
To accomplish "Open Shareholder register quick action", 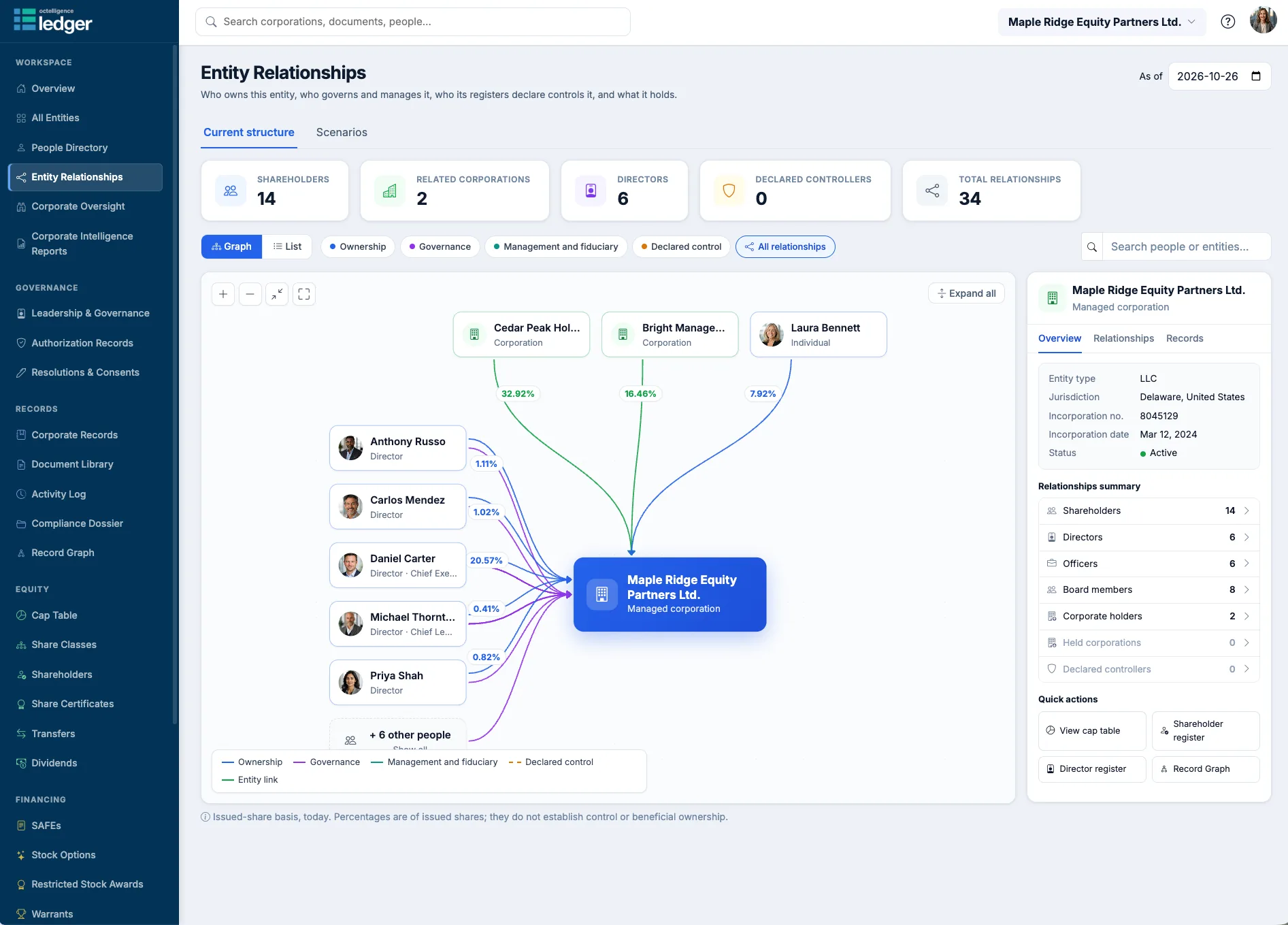I will [1205, 730].
